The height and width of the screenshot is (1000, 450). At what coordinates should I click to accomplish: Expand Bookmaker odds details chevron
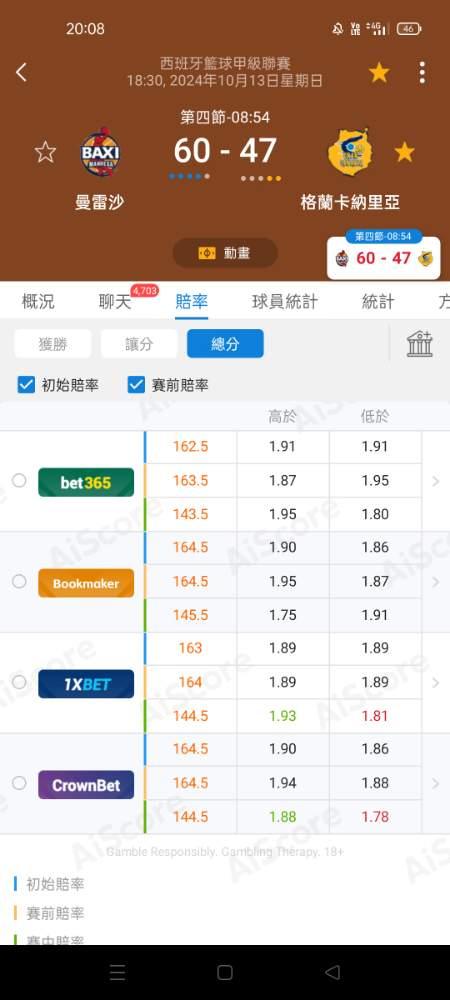[435, 582]
